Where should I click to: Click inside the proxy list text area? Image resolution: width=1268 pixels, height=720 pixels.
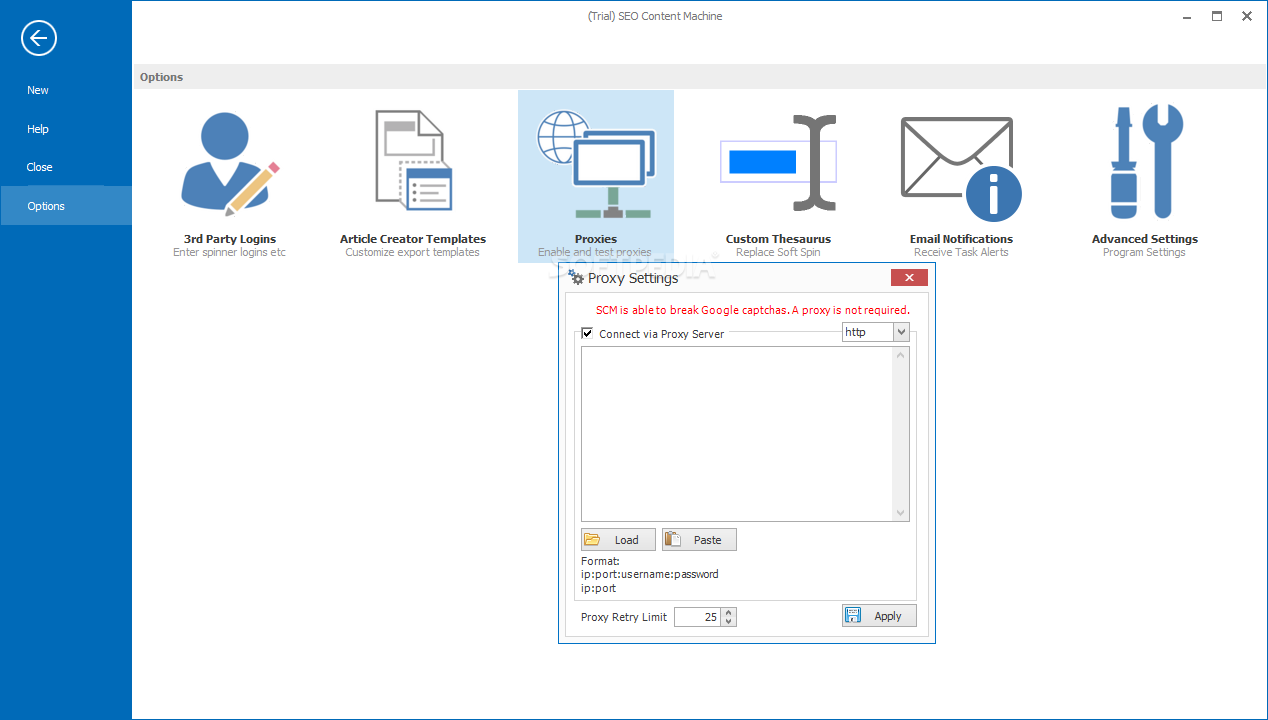coord(737,434)
